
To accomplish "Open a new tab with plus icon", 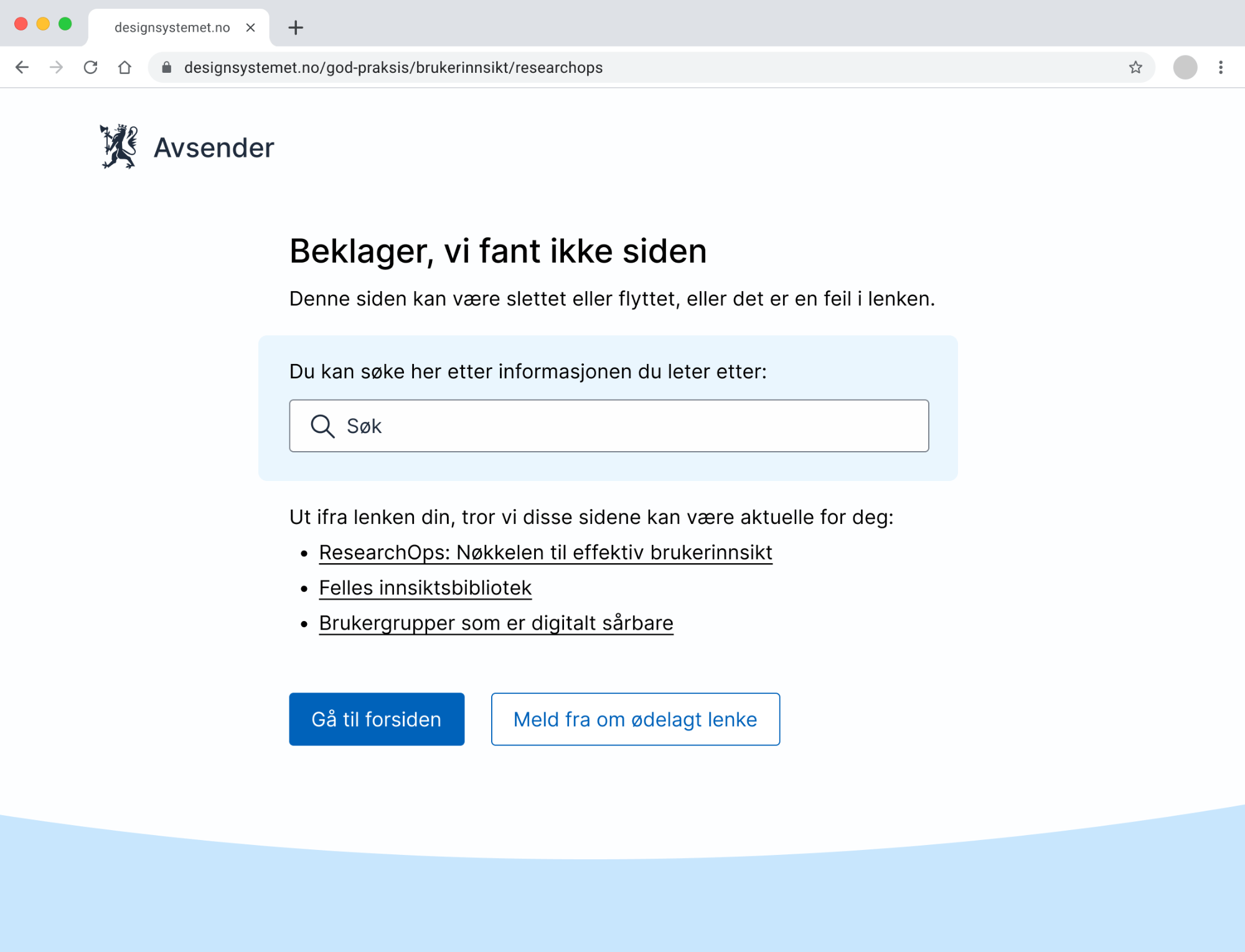I will pyautogui.click(x=296, y=27).
